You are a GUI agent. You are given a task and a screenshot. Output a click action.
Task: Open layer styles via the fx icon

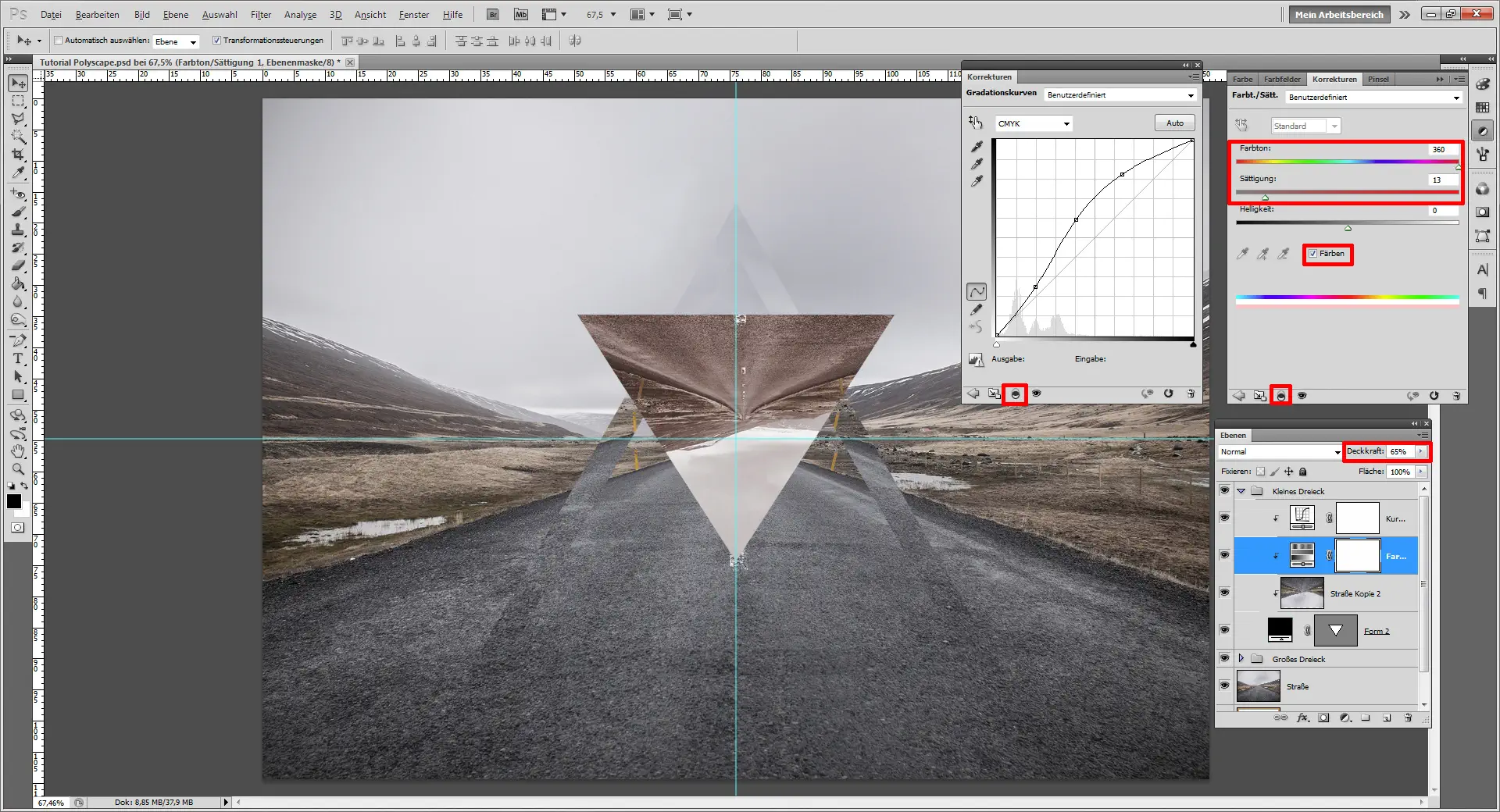point(1302,718)
